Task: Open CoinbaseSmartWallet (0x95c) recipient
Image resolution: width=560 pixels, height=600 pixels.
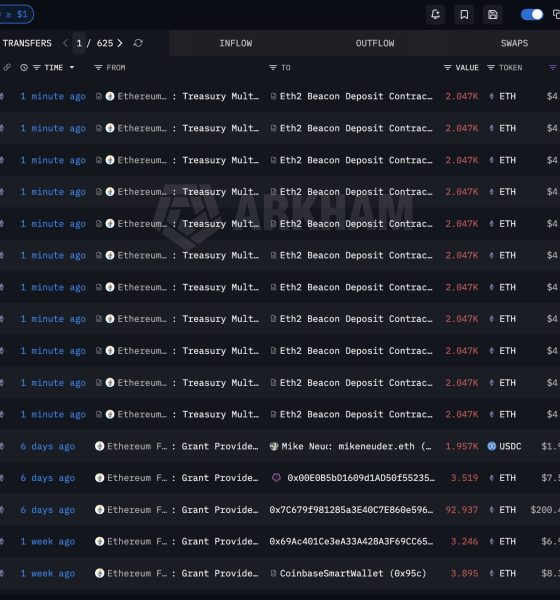Action: coord(353,573)
